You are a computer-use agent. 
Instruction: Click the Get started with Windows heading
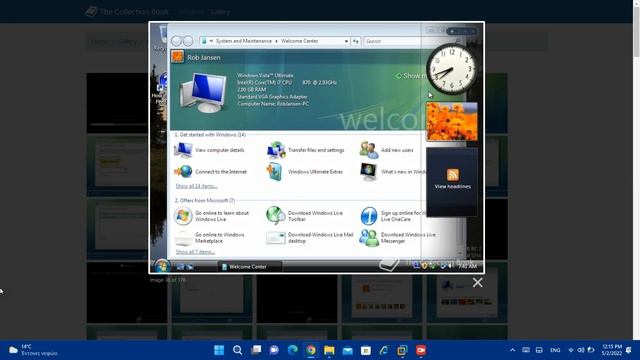(210, 135)
